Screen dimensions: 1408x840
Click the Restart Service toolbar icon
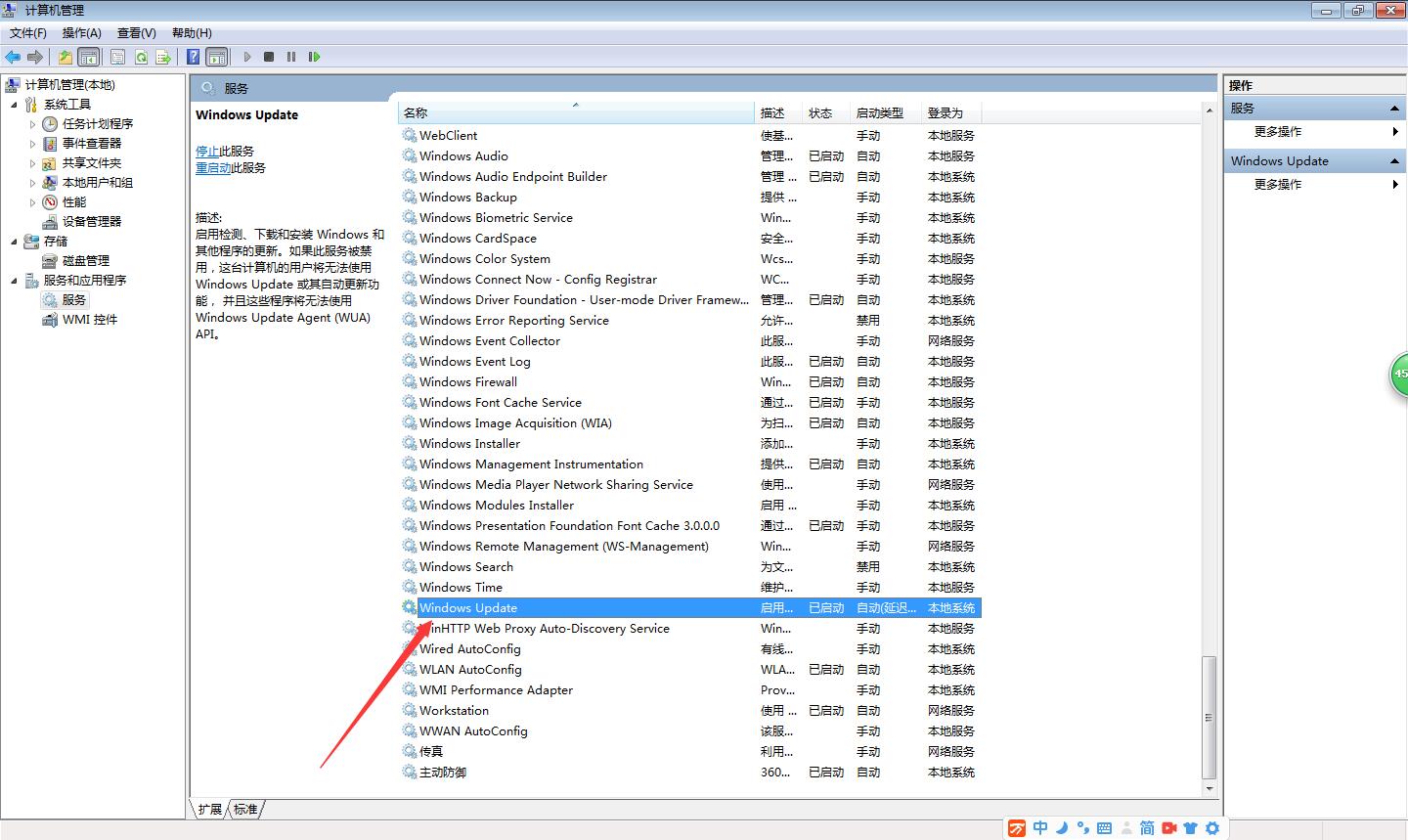pos(314,57)
